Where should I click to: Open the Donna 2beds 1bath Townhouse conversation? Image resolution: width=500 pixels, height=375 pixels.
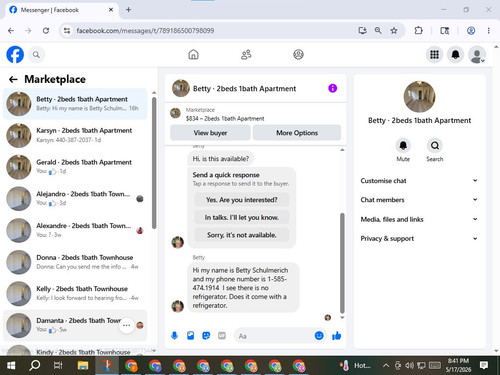(75, 262)
